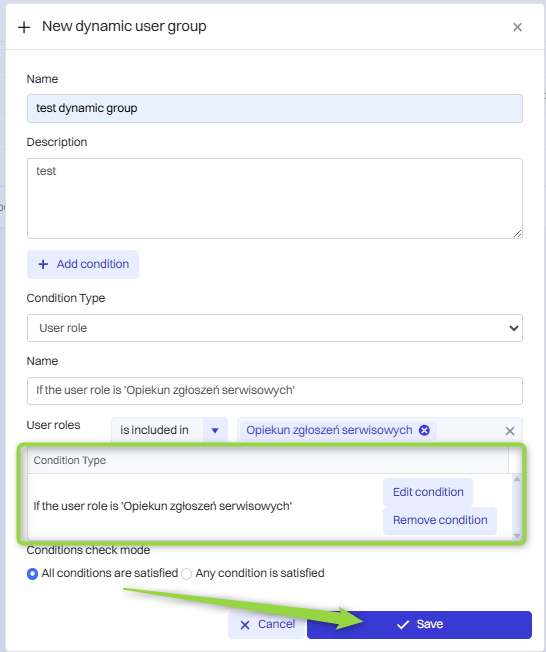Click the plus icon on Add condition

tap(43, 264)
